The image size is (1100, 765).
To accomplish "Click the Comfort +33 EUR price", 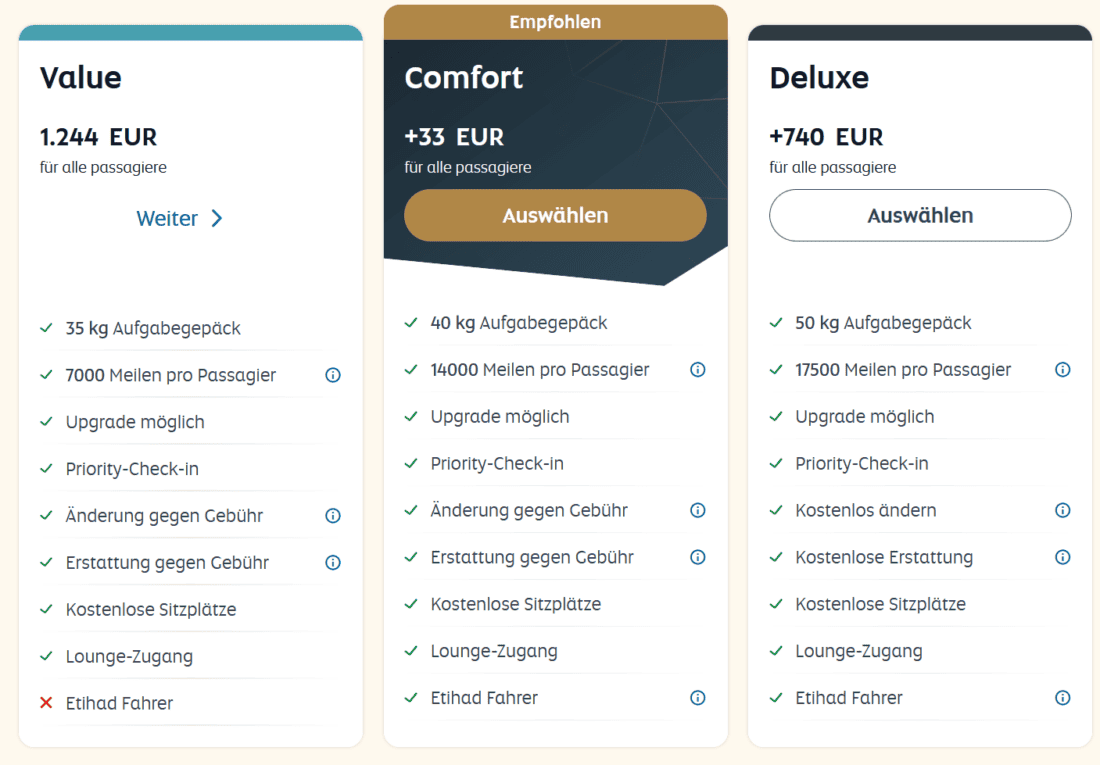I will click(454, 137).
